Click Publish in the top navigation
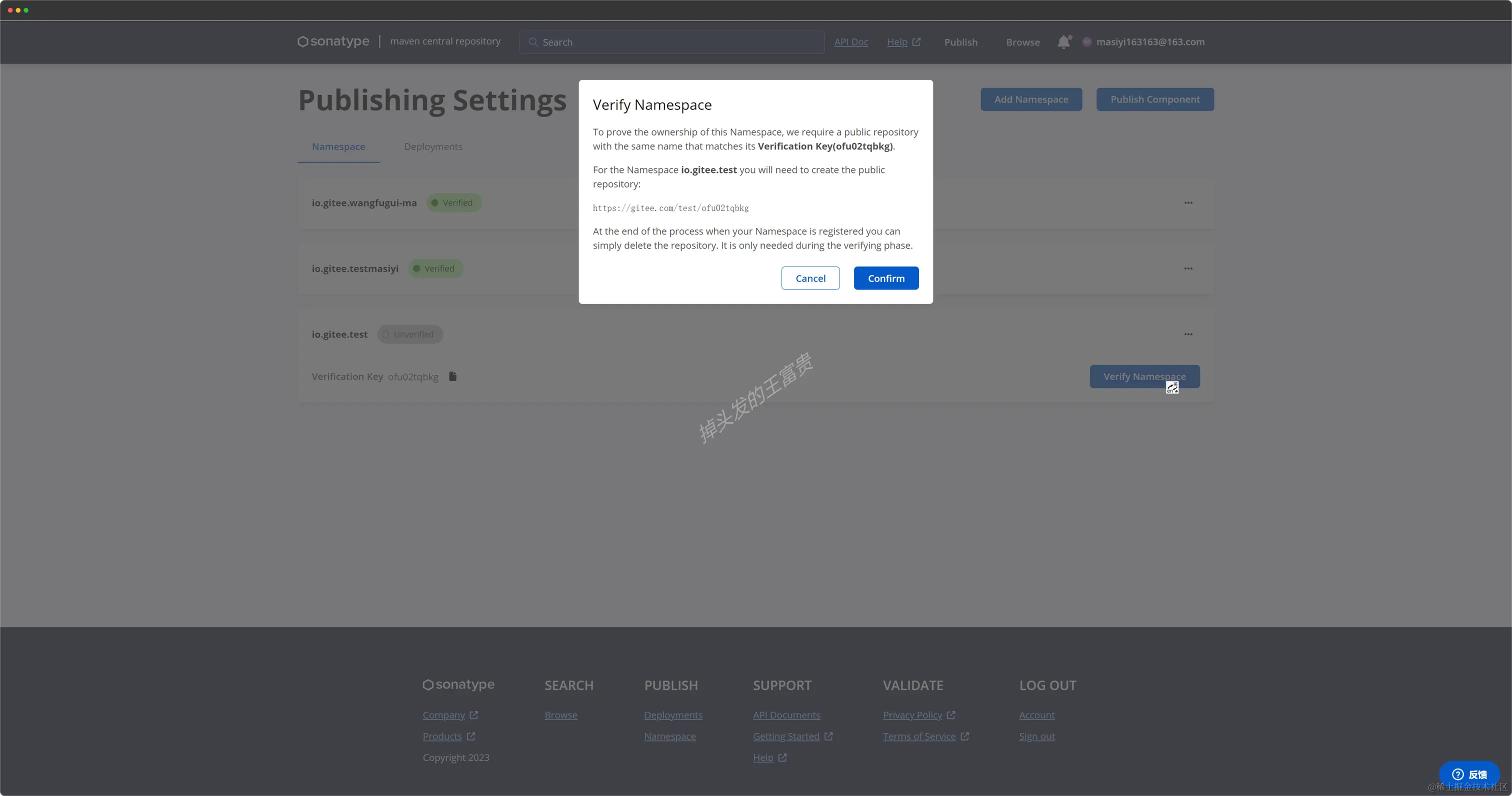This screenshot has height=796, width=1512. click(960, 42)
